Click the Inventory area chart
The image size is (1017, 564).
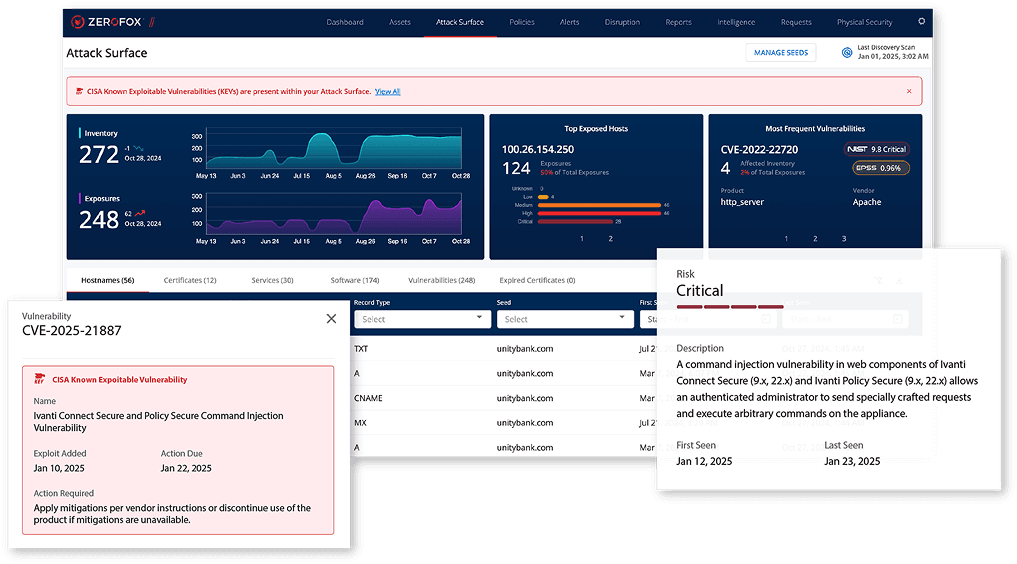[x=334, y=149]
